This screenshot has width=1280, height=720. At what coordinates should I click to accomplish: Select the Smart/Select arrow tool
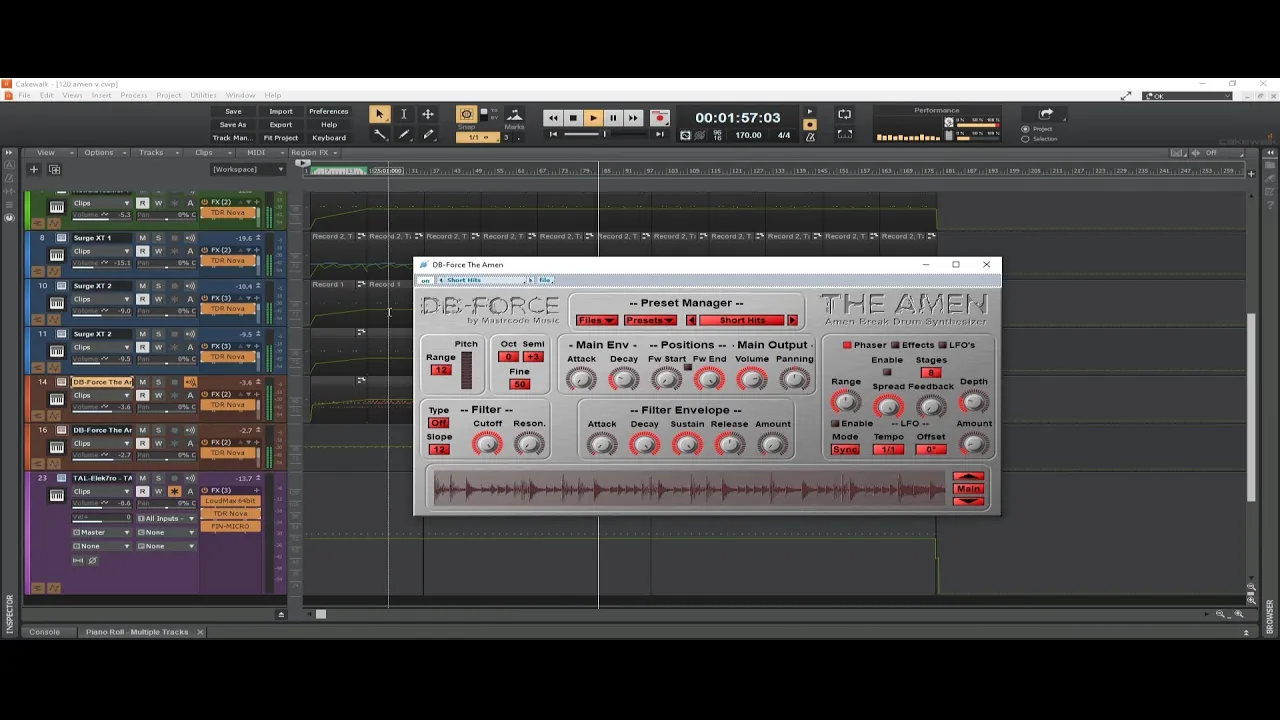(379, 115)
